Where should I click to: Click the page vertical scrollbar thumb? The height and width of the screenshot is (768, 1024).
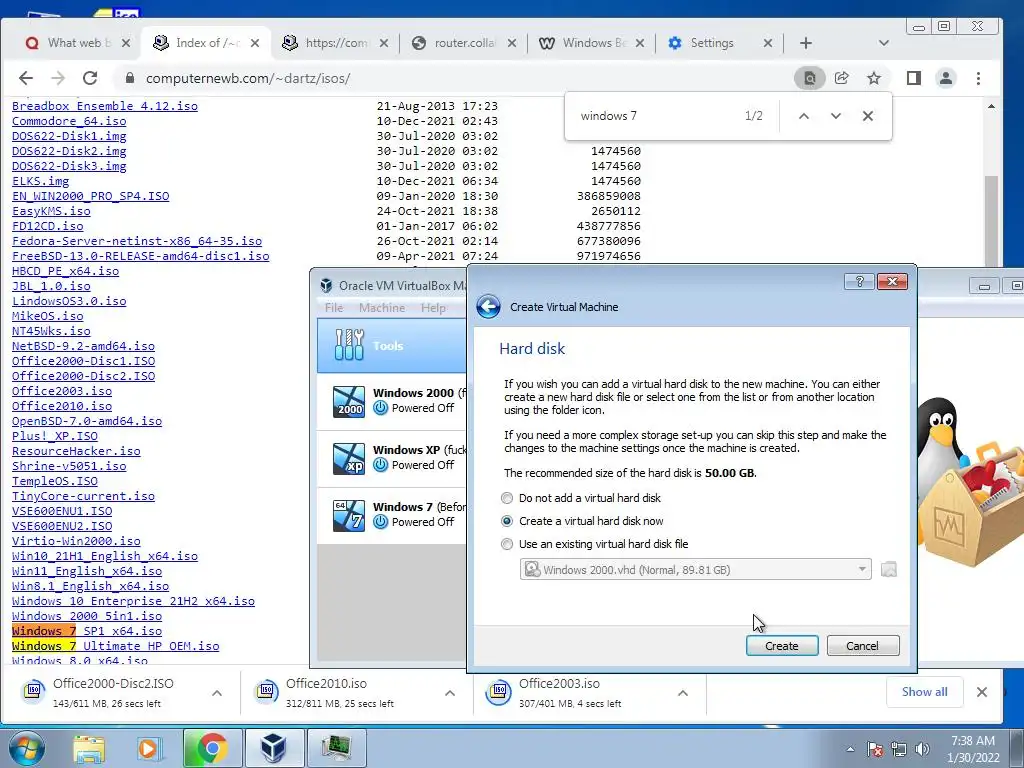991,219
